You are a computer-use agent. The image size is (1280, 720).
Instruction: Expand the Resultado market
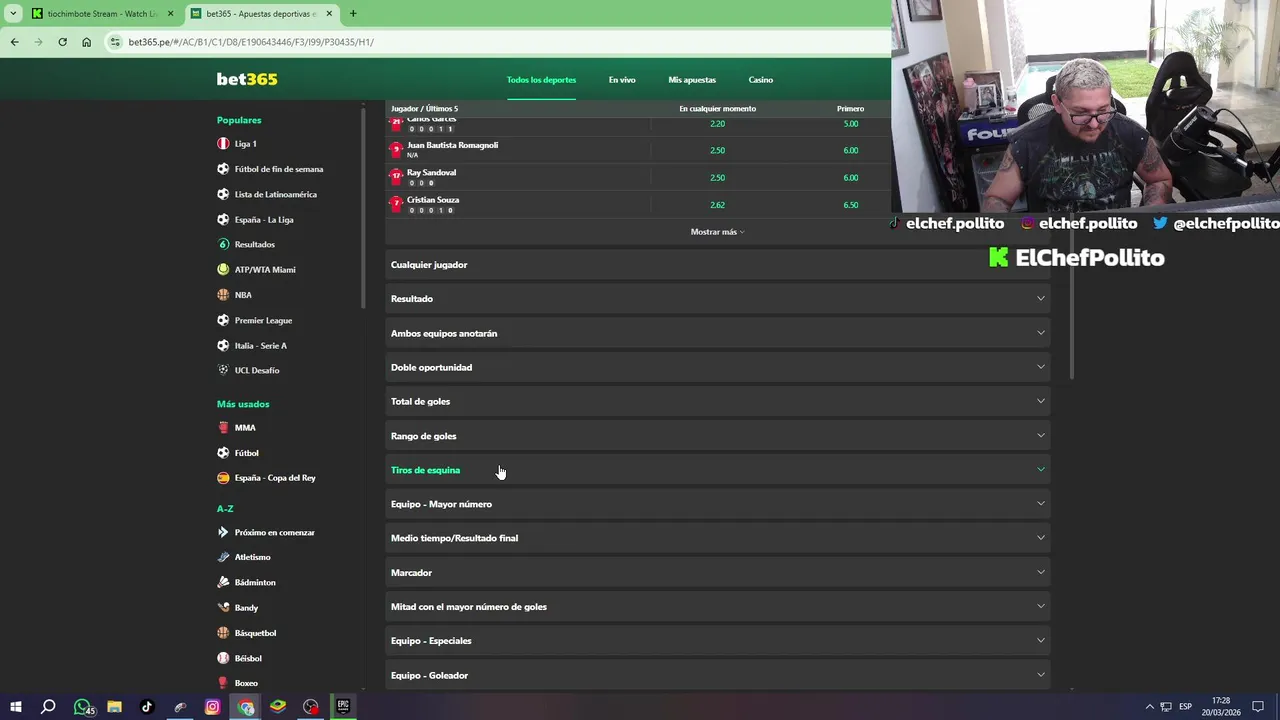(717, 299)
